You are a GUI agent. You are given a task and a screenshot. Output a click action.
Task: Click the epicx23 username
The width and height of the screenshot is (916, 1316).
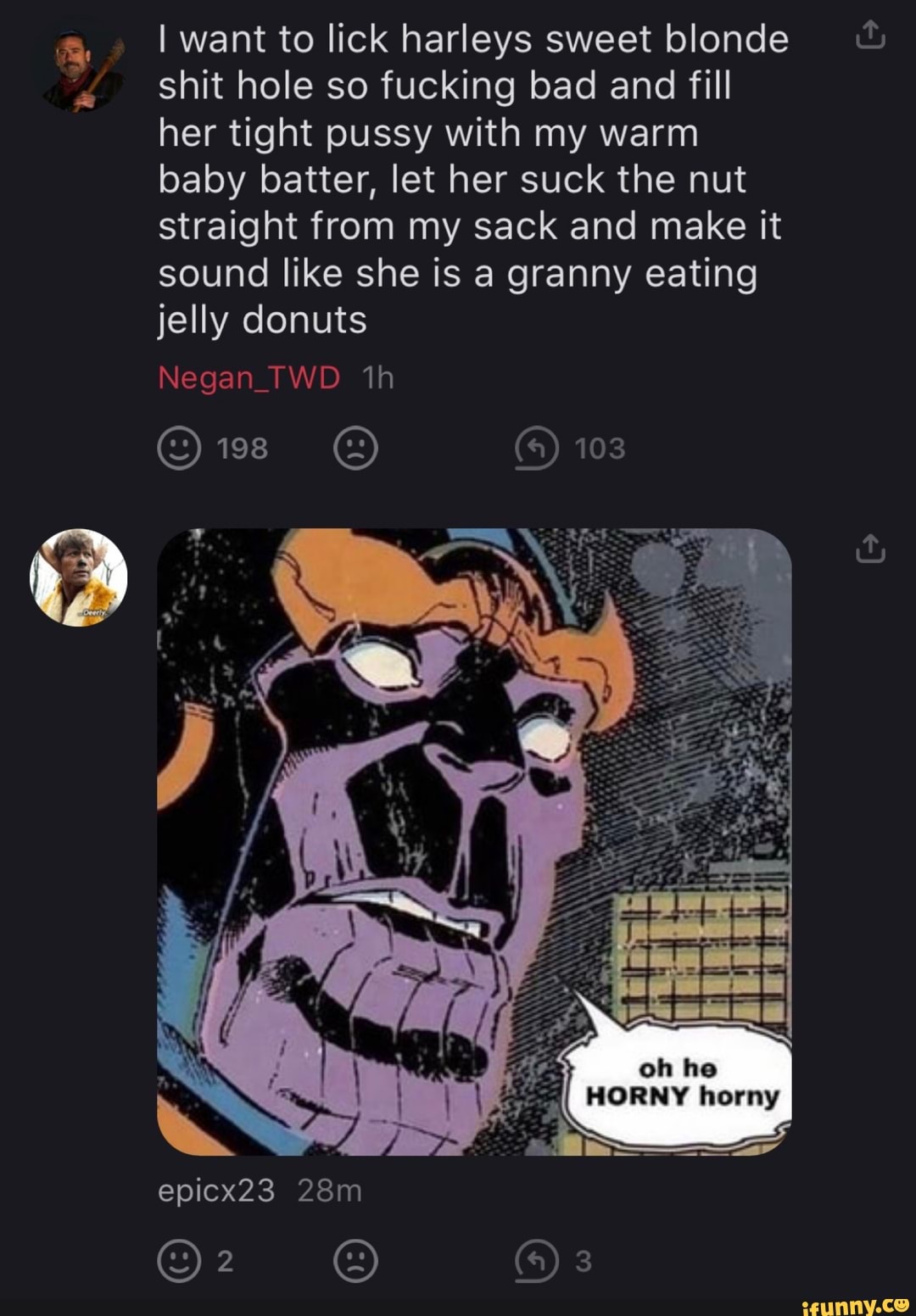(x=216, y=1191)
